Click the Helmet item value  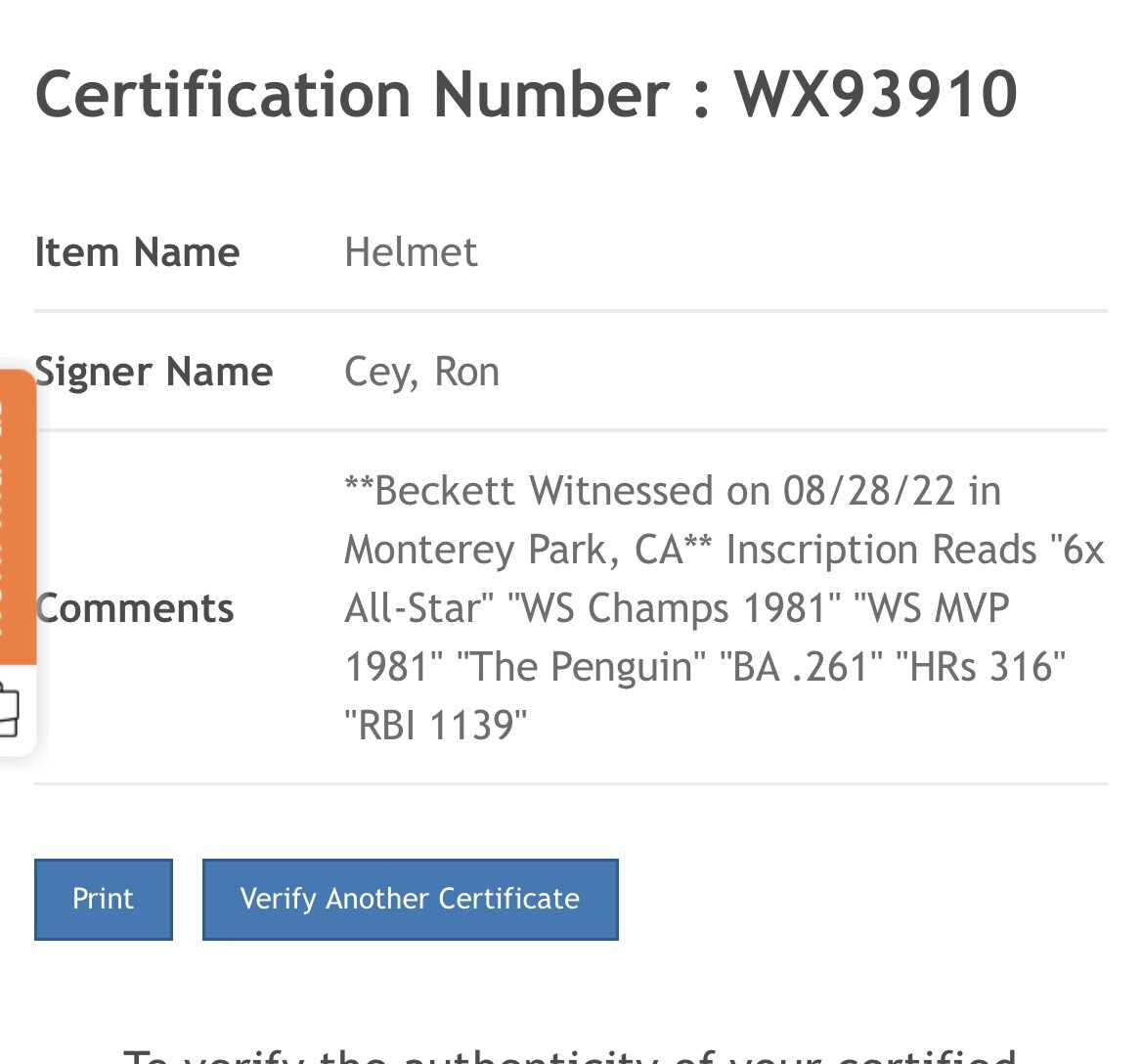[x=411, y=252]
